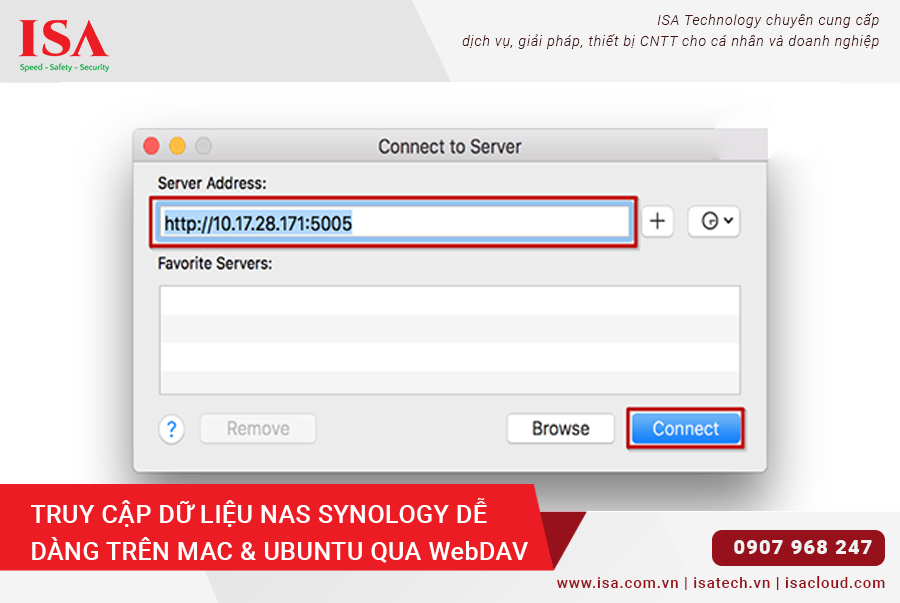Add server to favorites with plus button
Image resolution: width=900 pixels, height=603 pixels.
[657, 221]
